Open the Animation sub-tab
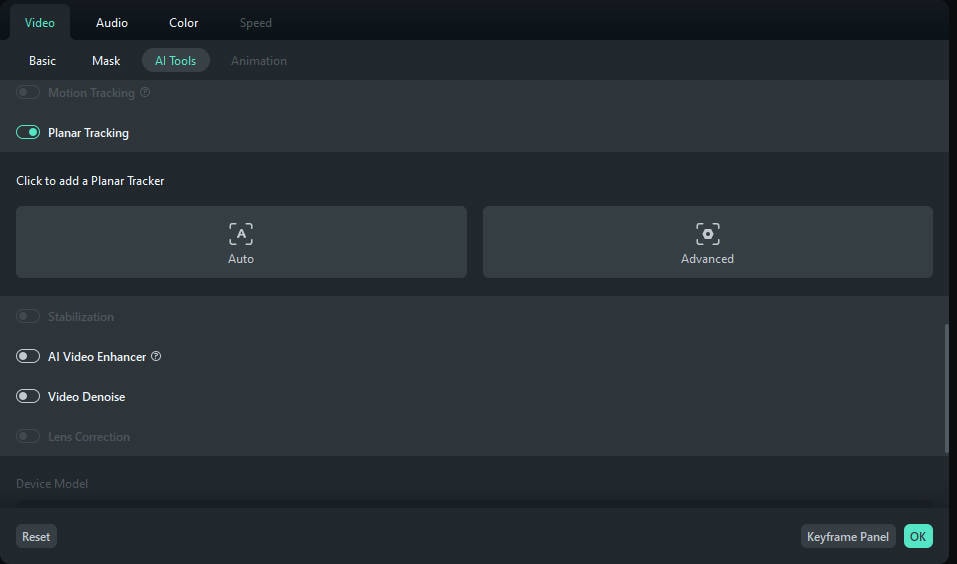957x564 pixels. (x=259, y=60)
